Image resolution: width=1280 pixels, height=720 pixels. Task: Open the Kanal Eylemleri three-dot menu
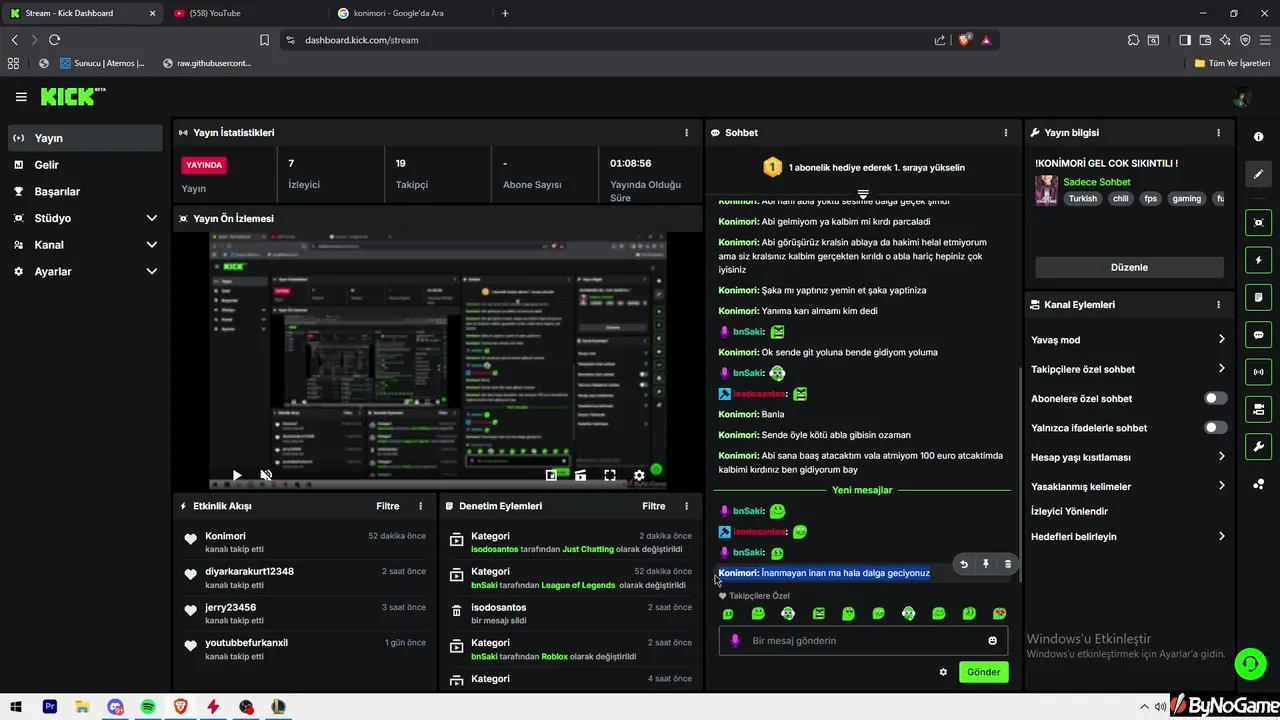[1218, 305]
